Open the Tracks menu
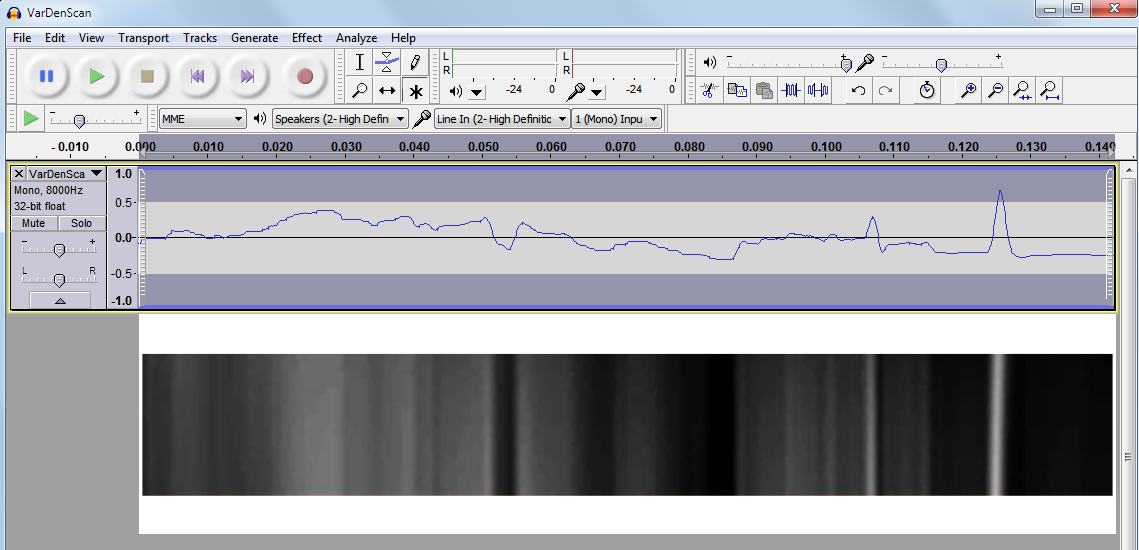 200,38
